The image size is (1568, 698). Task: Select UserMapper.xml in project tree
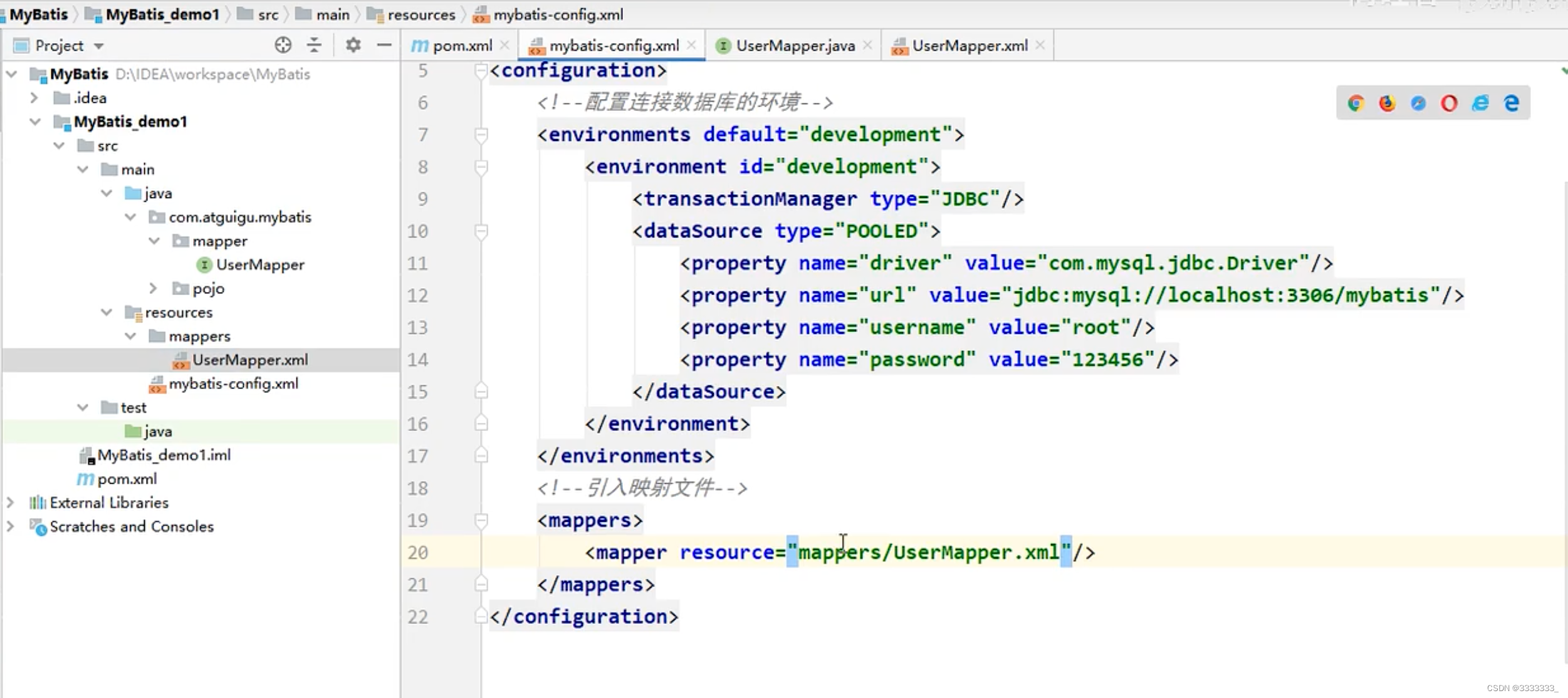[241, 360]
